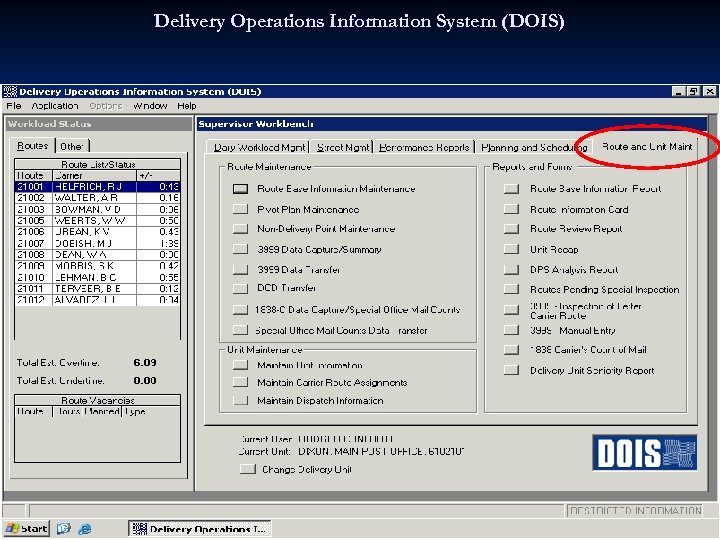
Task: Click the +/- column header
Action: click(158, 175)
